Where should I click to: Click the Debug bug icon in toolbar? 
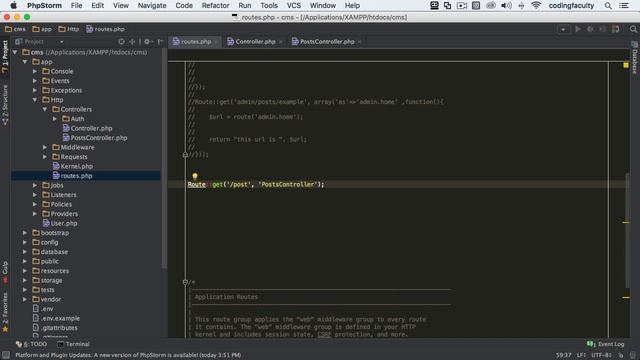[x=590, y=29]
